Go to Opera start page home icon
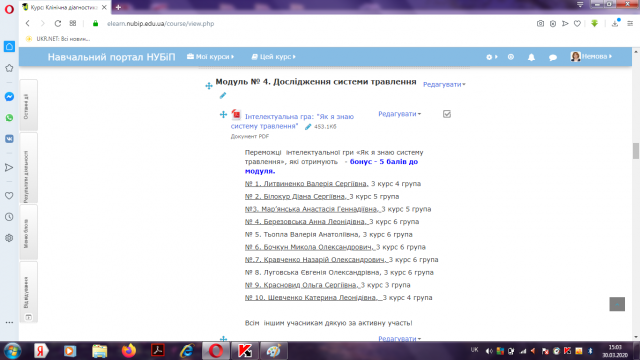Viewport: 640px width, 360px height. pos(9,47)
